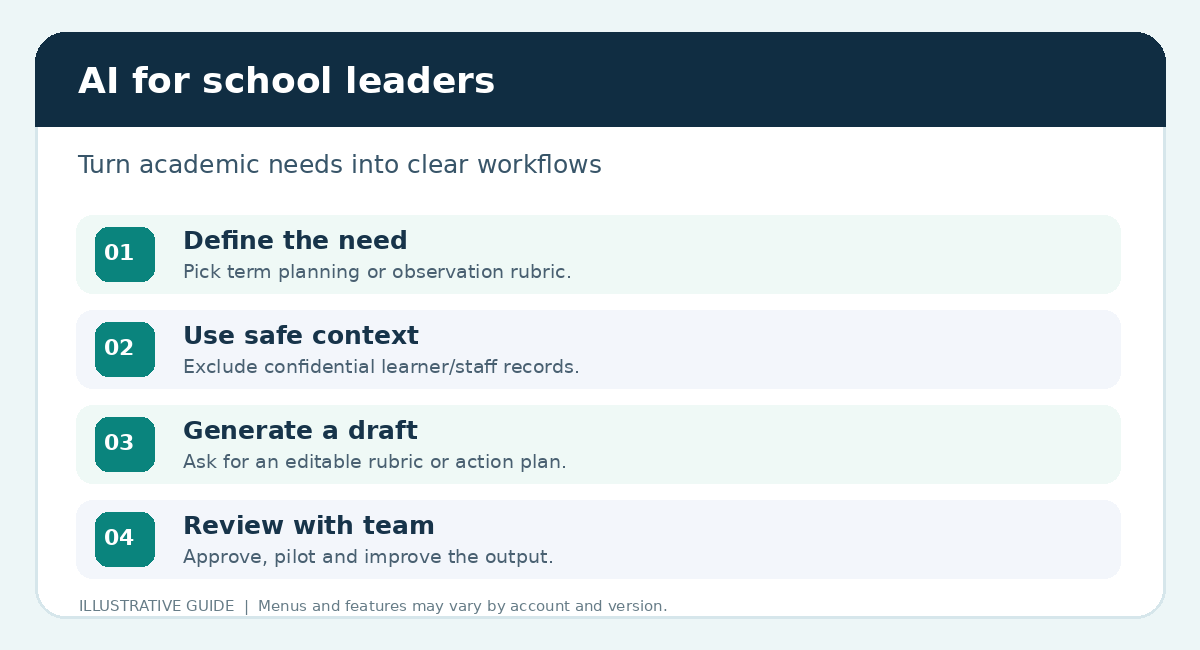Select the 'Use safe context' heading
Screen dimensions: 1200x650
301,336
